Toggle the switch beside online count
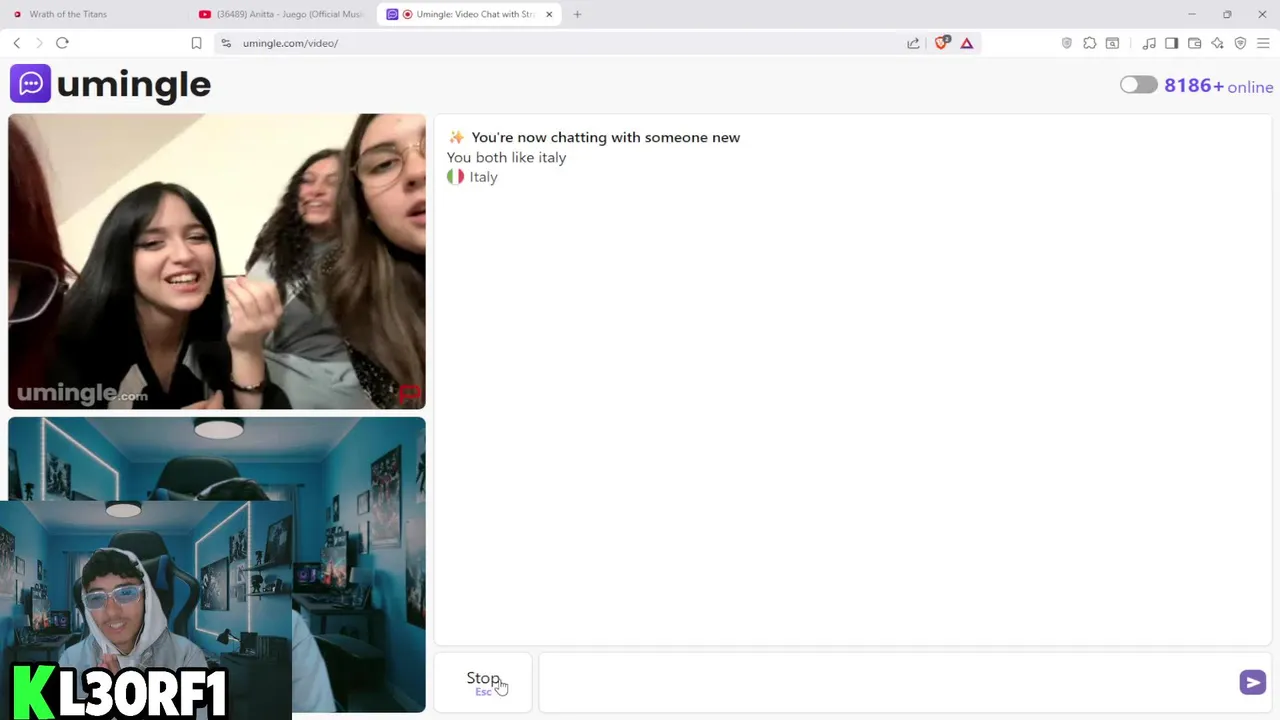Viewport: 1280px width, 720px height. (x=1138, y=85)
